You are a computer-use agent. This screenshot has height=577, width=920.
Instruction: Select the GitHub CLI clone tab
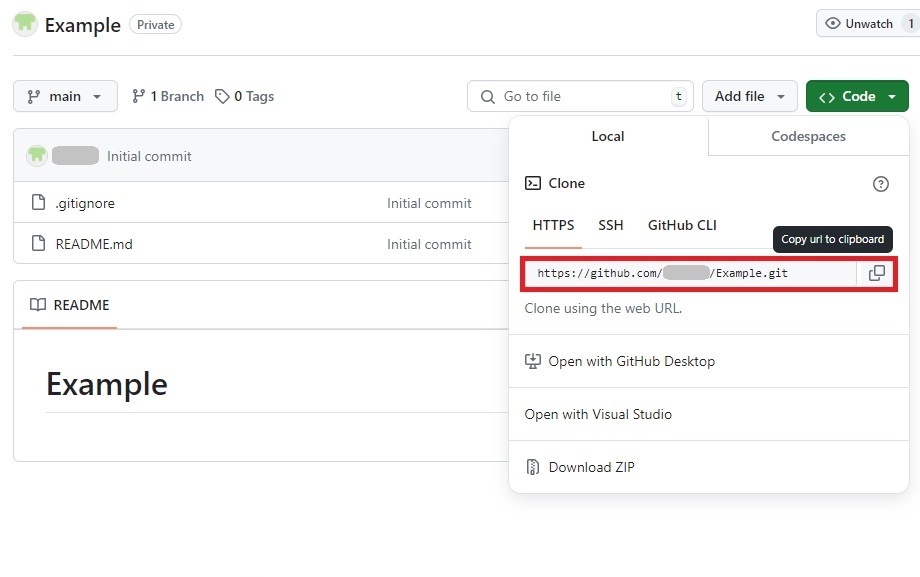tap(682, 225)
